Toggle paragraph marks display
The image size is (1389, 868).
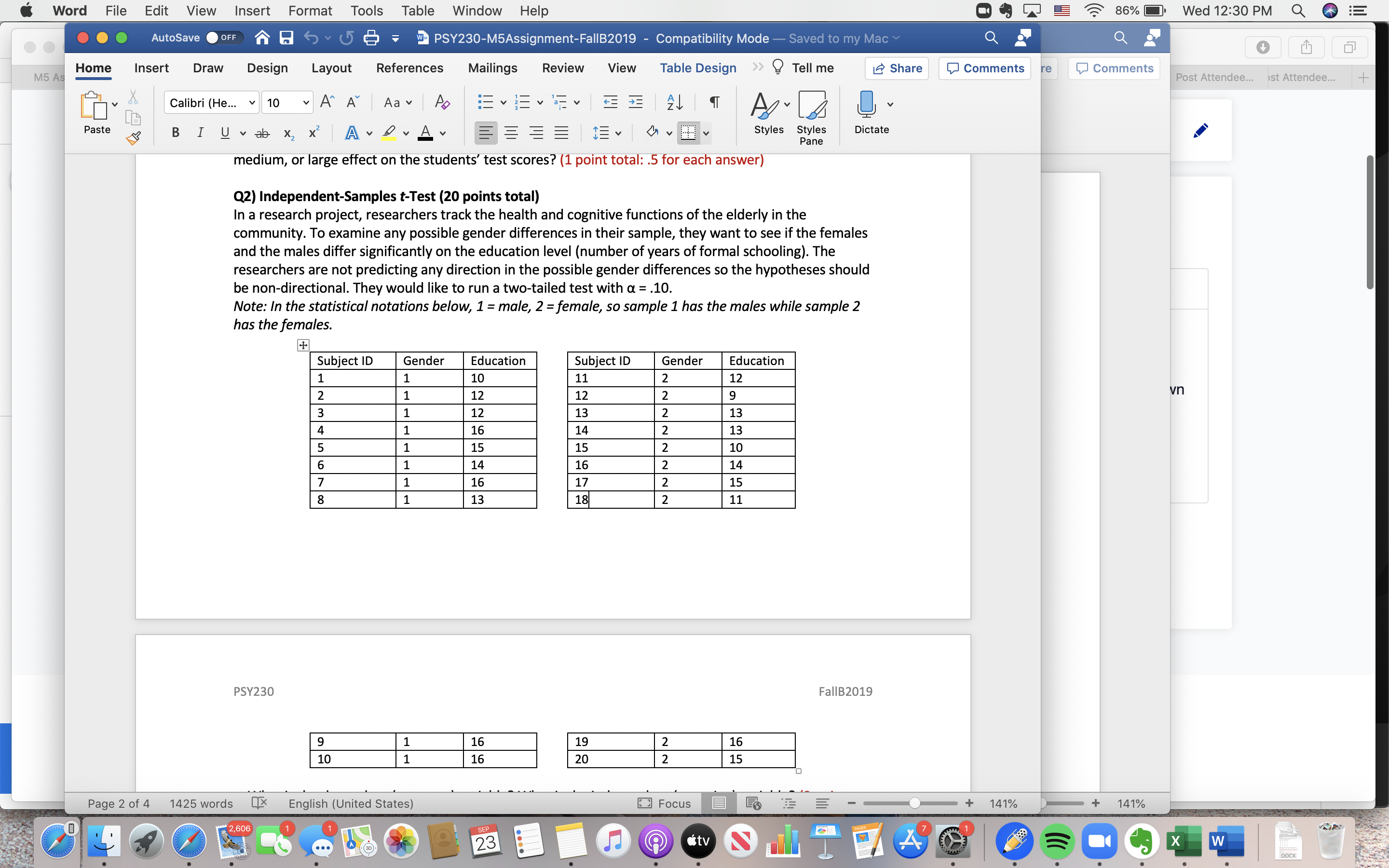(714, 102)
